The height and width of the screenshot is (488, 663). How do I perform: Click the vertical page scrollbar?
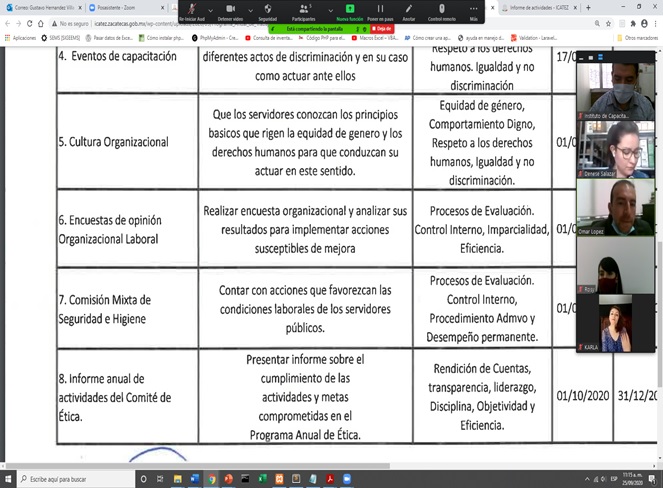[660, 314]
